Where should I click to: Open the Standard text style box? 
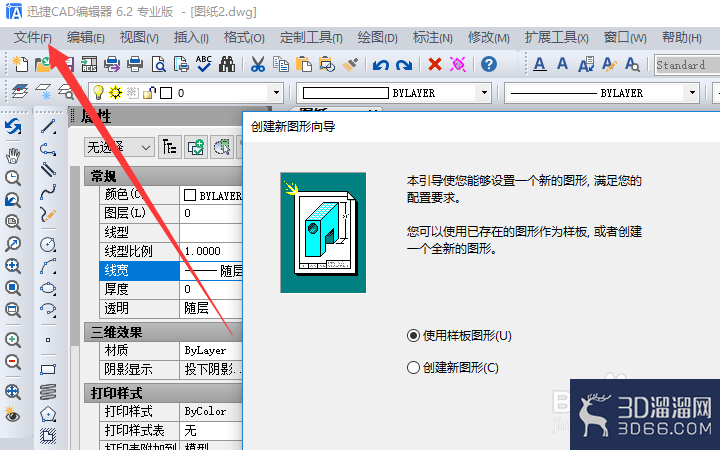coord(687,65)
